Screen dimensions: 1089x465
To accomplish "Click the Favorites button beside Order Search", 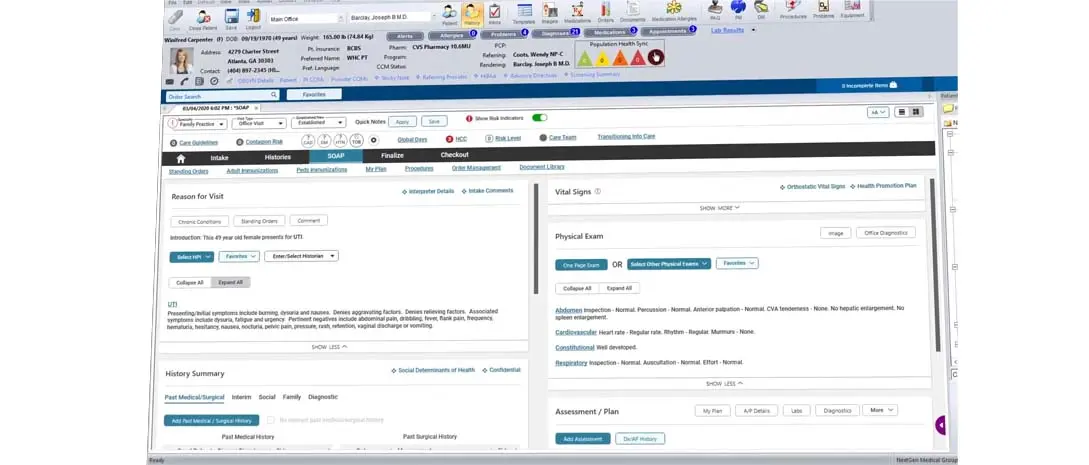I will coord(314,94).
